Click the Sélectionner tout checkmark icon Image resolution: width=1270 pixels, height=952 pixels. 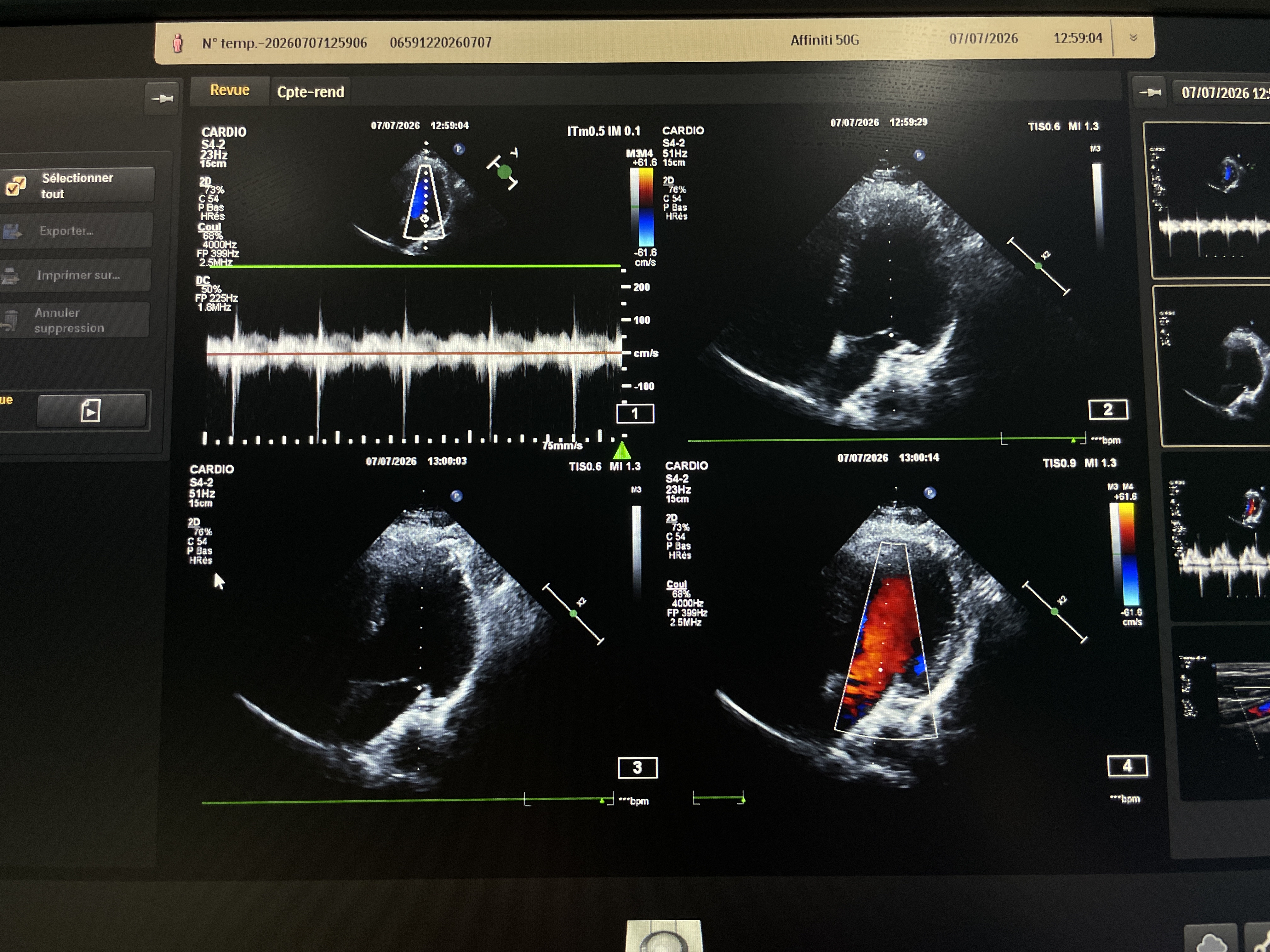click(x=15, y=185)
